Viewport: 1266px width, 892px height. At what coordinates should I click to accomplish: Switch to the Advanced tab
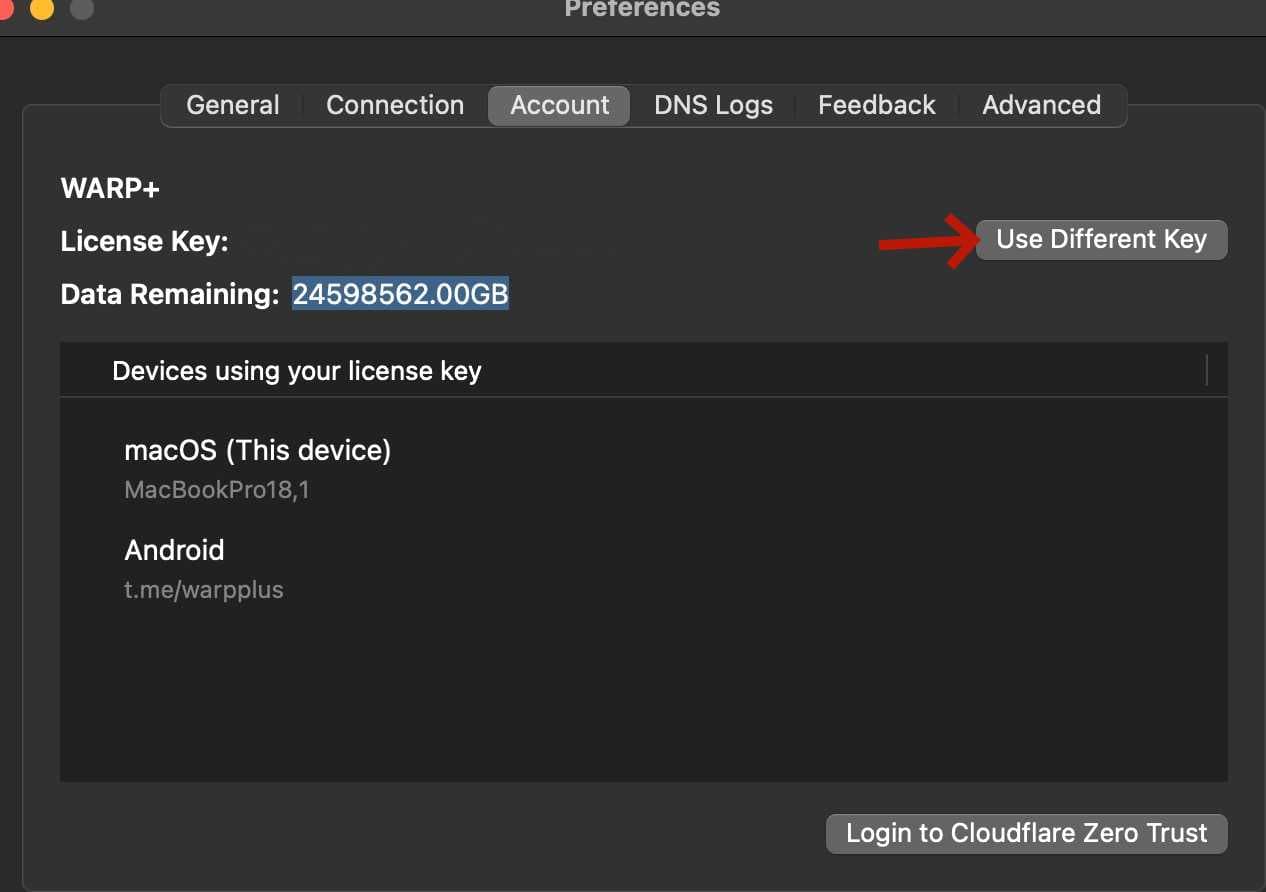(1041, 105)
